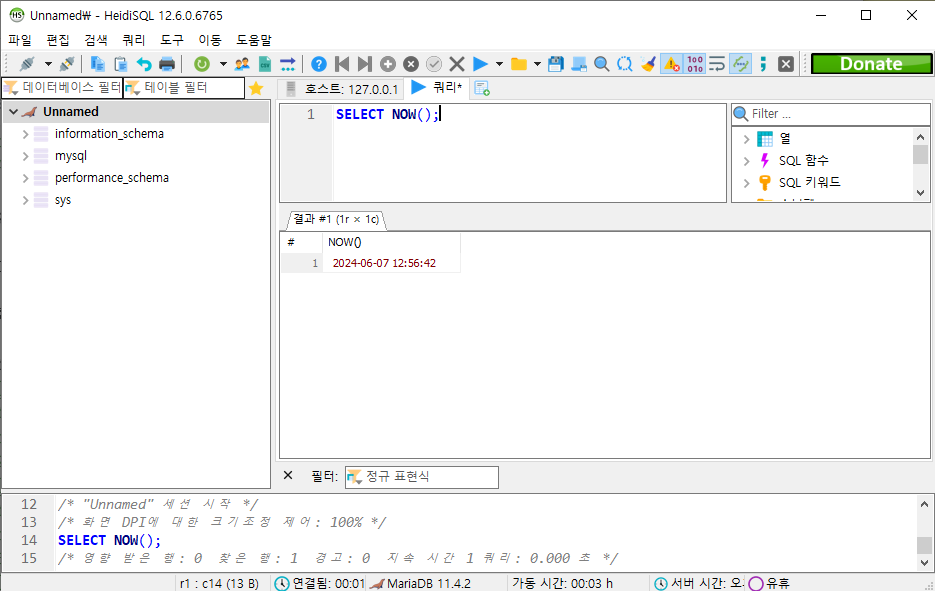Click the semicolon delimiter icon
Screen dimensions: 935x591
coord(763,64)
